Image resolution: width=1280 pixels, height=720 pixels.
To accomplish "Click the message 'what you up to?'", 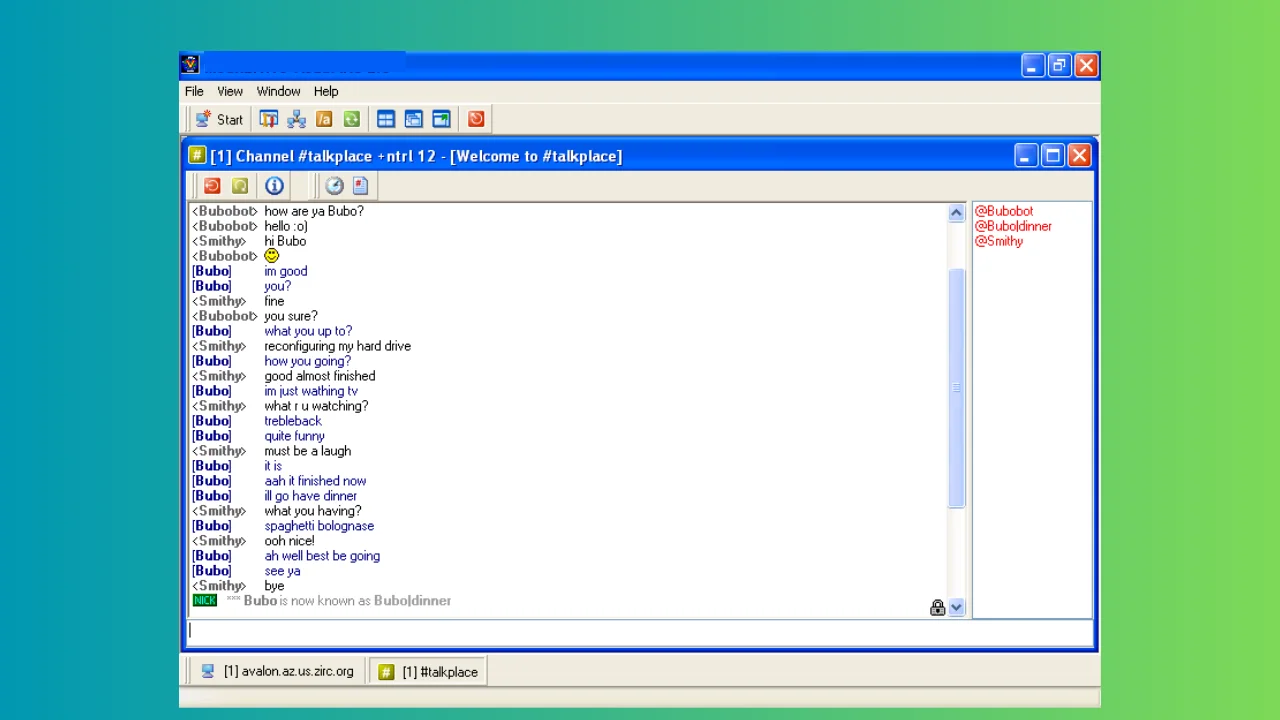I will coord(308,331).
